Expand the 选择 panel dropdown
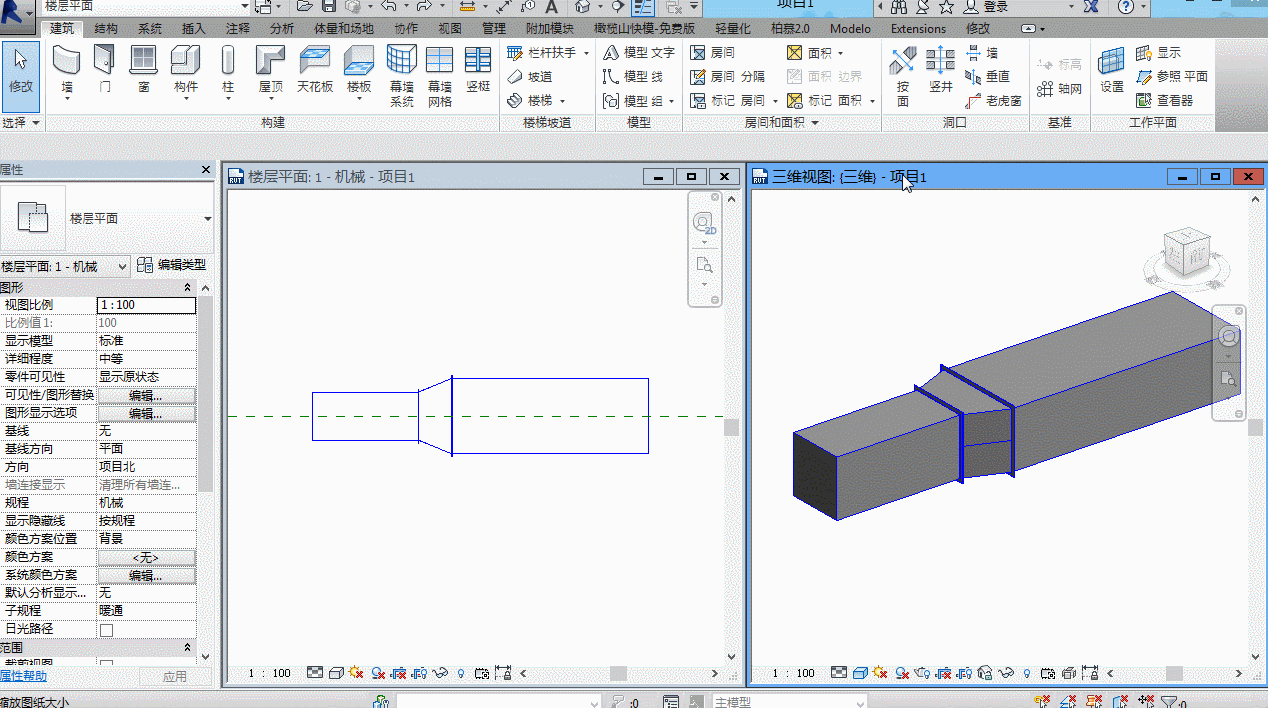 coord(21,122)
